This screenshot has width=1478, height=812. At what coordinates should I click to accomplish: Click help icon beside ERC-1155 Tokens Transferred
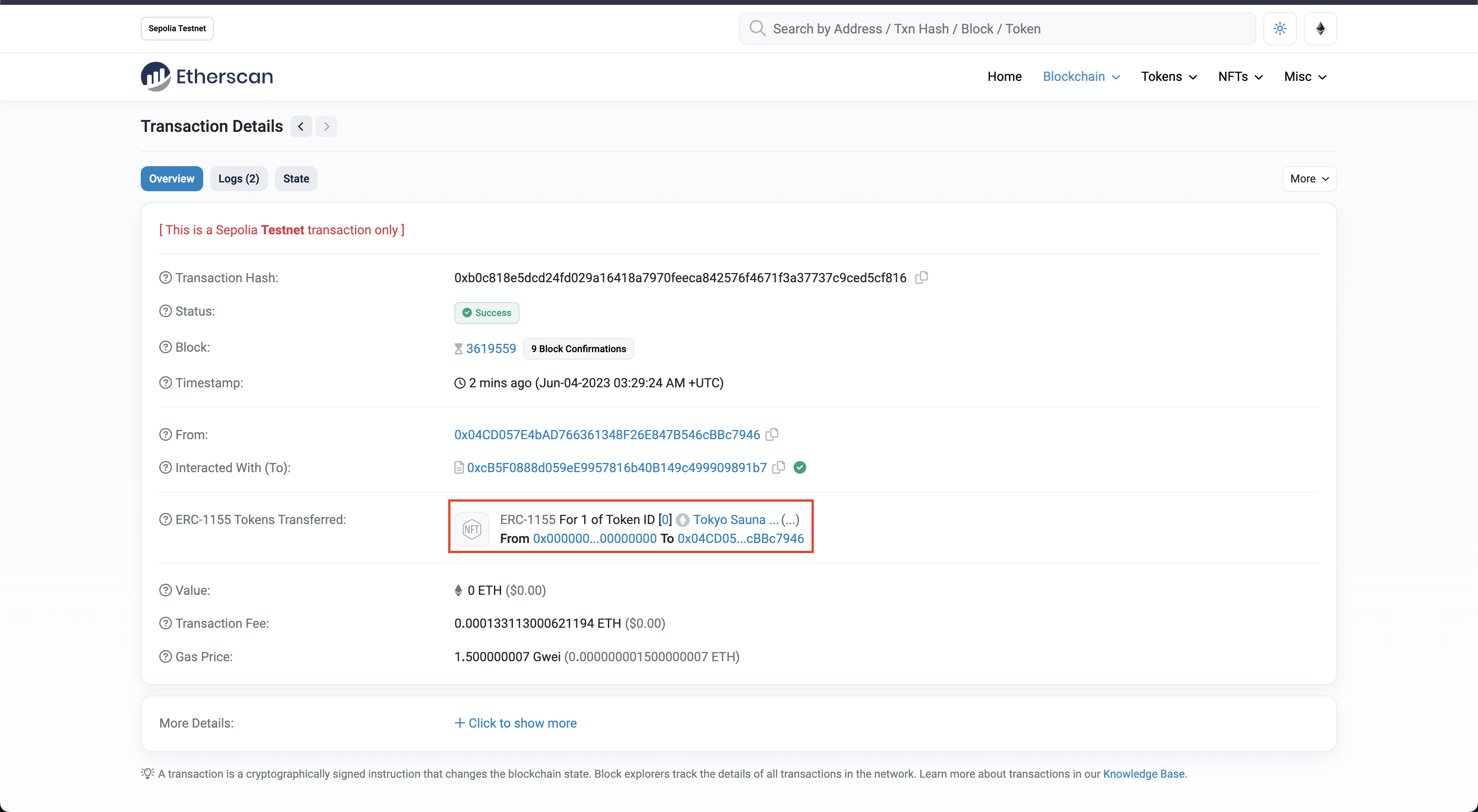pos(165,520)
